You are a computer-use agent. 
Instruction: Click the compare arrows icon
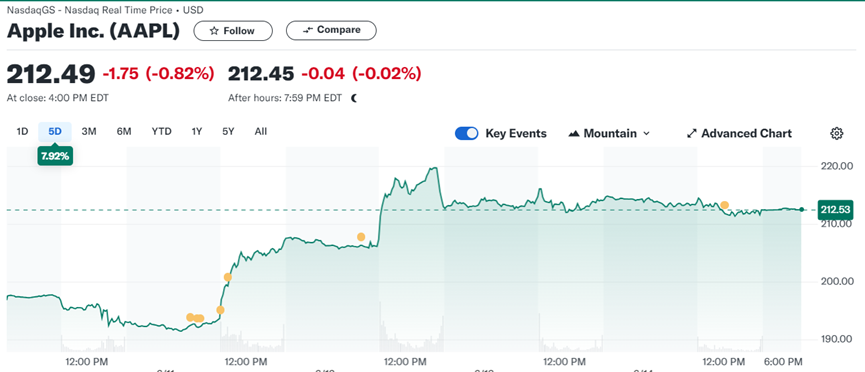click(308, 30)
